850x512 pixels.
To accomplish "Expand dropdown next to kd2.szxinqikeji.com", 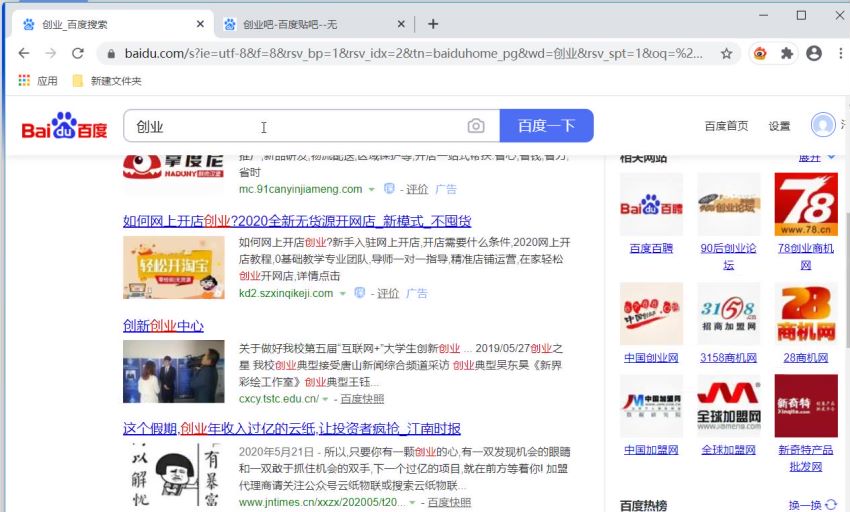I will click(x=343, y=293).
